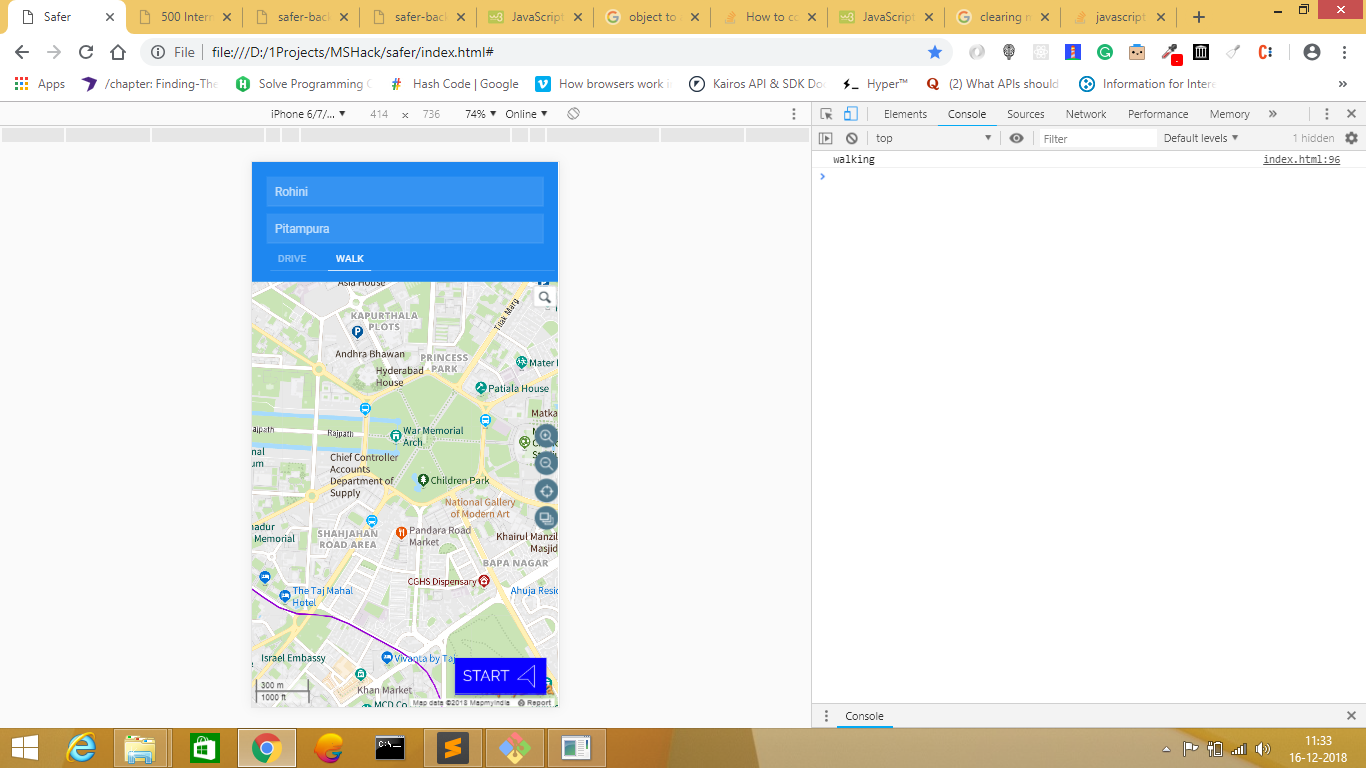Click the Rohini source input field
The image size is (1366, 768).
(x=405, y=192)
